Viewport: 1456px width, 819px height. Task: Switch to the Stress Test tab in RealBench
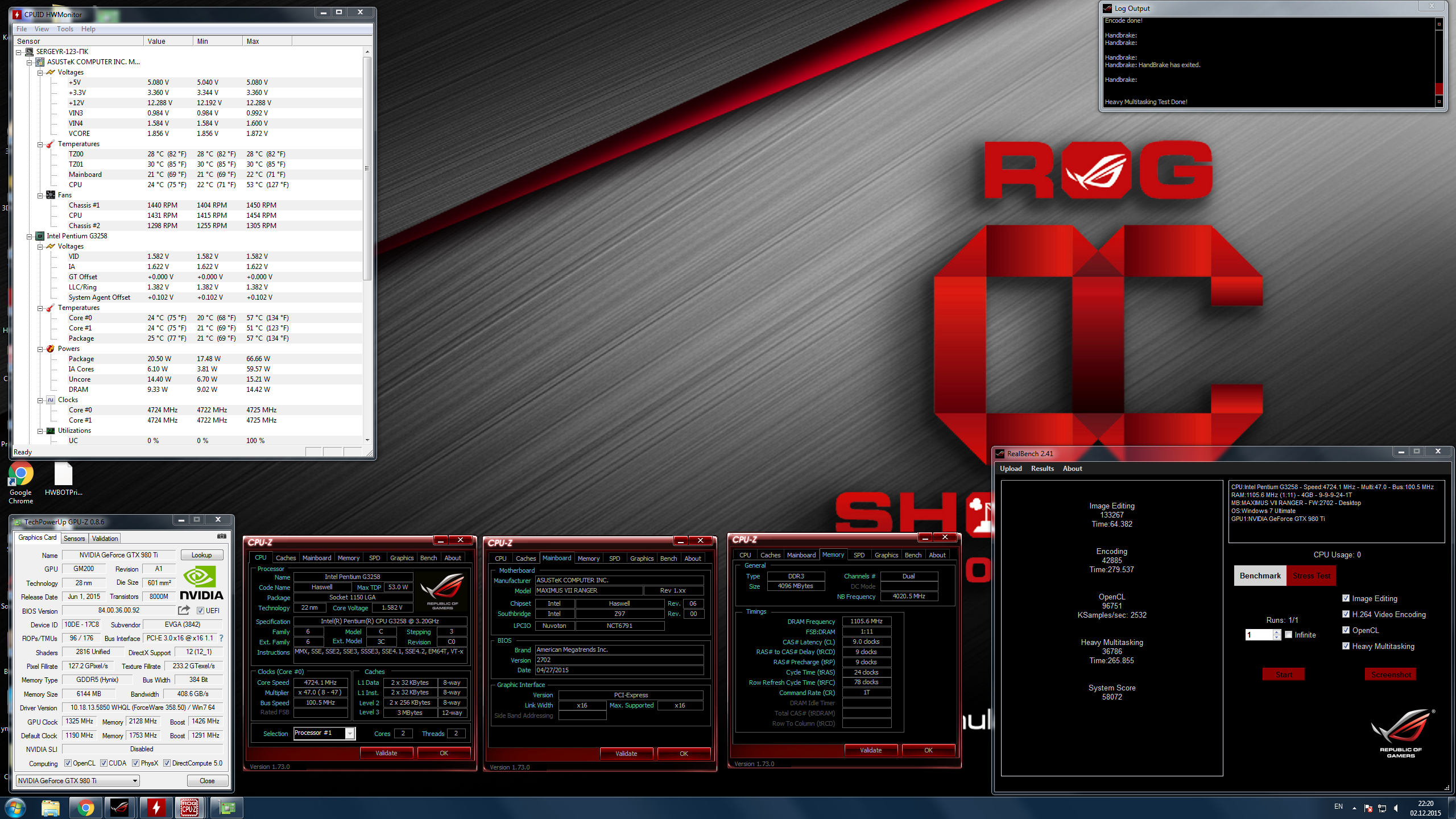tap(1311, 576)
